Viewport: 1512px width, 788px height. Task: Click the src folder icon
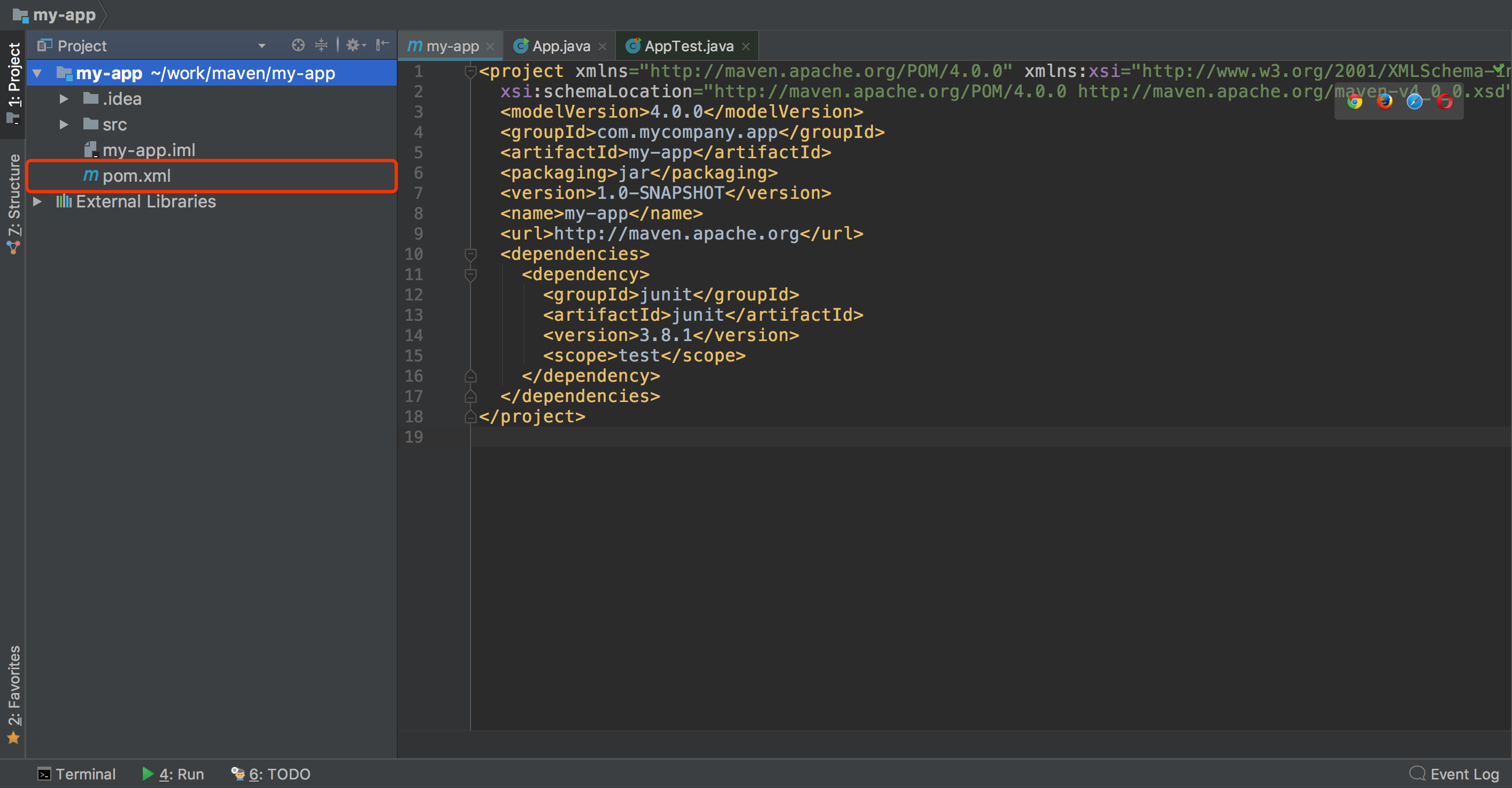point(90,125)
